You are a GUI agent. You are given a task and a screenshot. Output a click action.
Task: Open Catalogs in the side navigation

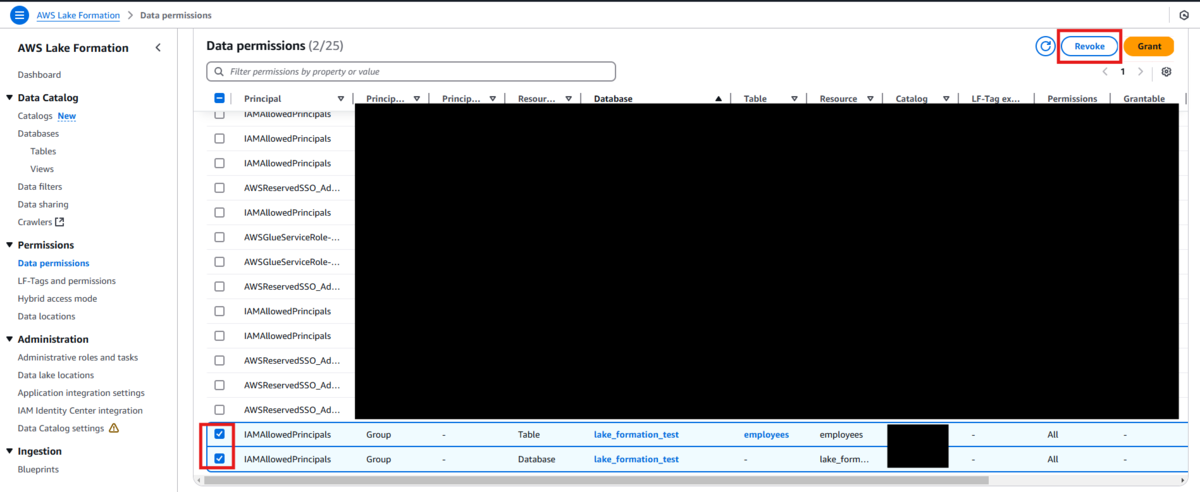pyautogui.click(x=35, y=116)
